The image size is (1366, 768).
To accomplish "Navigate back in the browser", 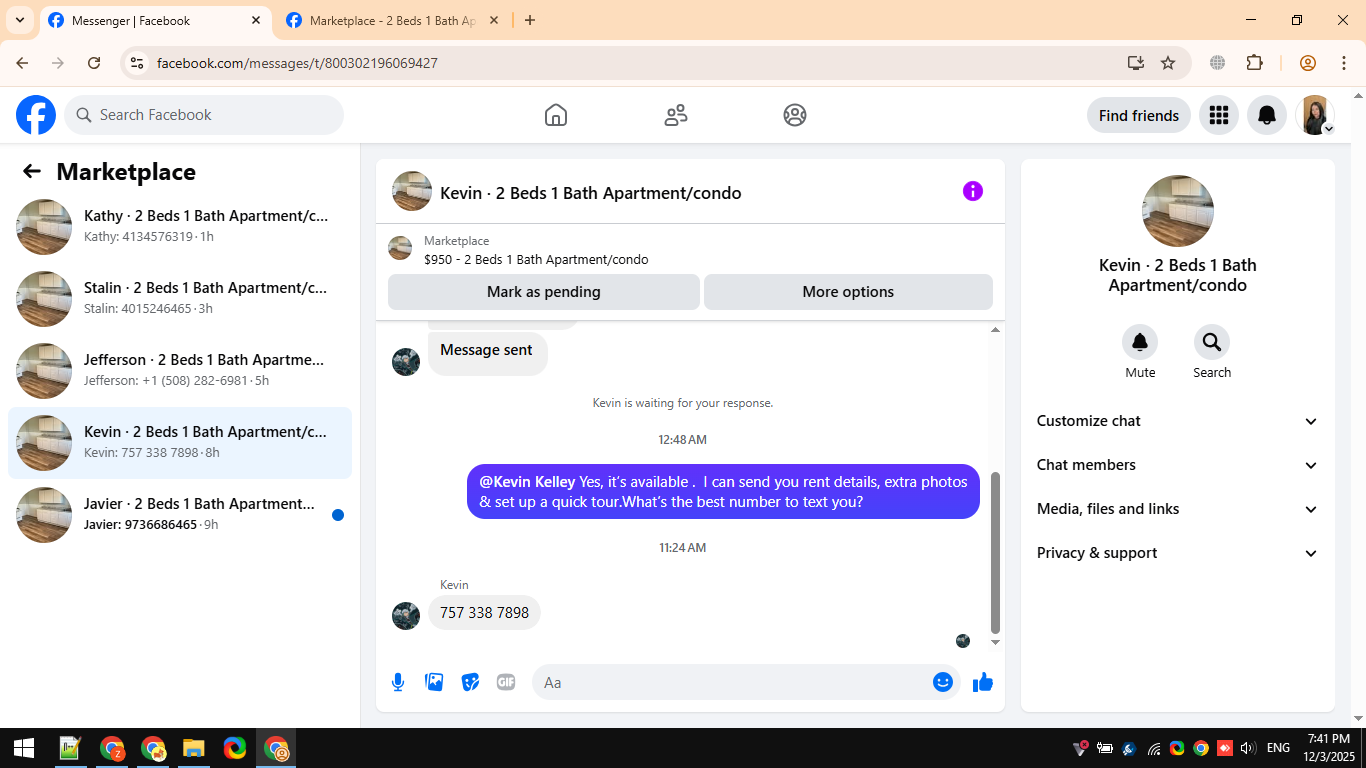I will 22,63.
